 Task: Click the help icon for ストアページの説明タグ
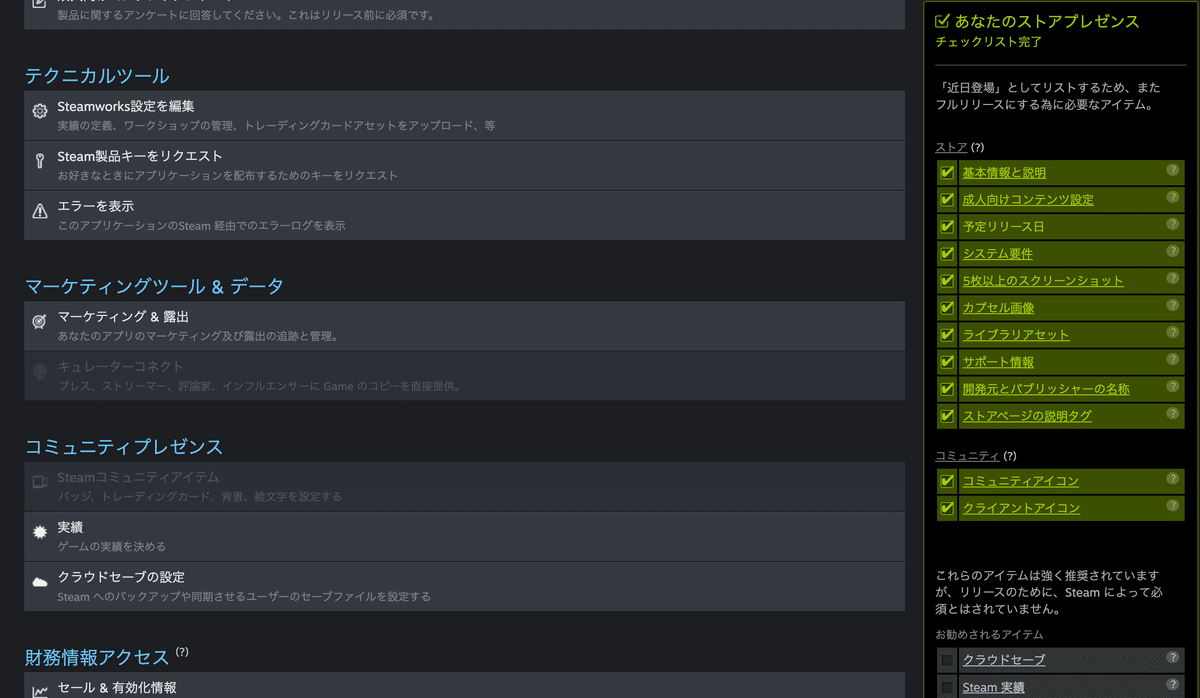click(1172, 413)
